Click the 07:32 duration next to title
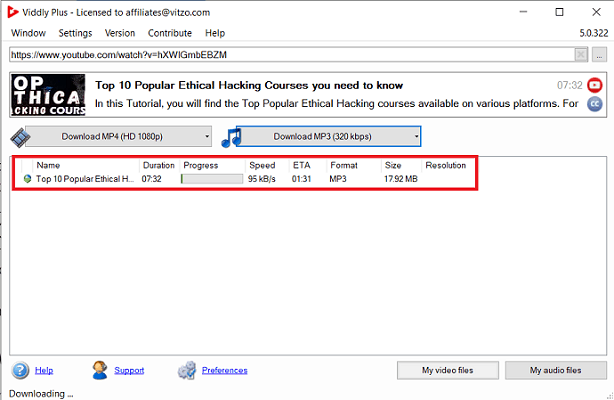This screenshot has height=400, width=614. point(570,85)
